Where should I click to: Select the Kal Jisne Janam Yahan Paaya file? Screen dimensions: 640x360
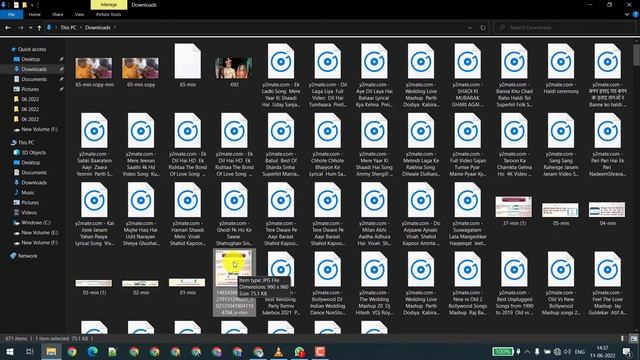pos(94,214)
